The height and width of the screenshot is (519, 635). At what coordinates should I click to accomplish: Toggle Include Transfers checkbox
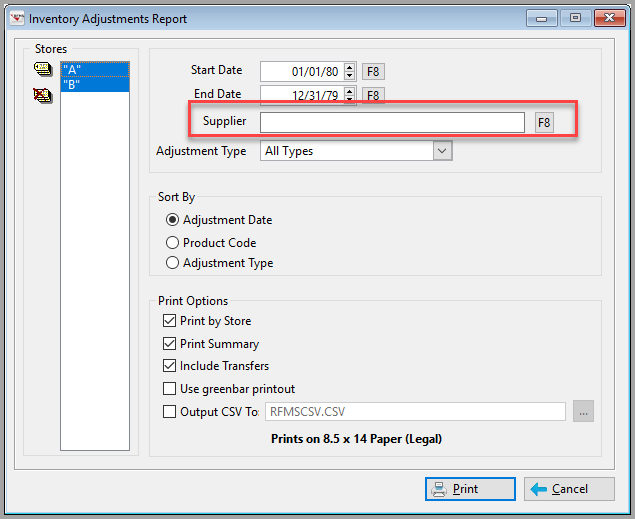click(x=169, y=366)
